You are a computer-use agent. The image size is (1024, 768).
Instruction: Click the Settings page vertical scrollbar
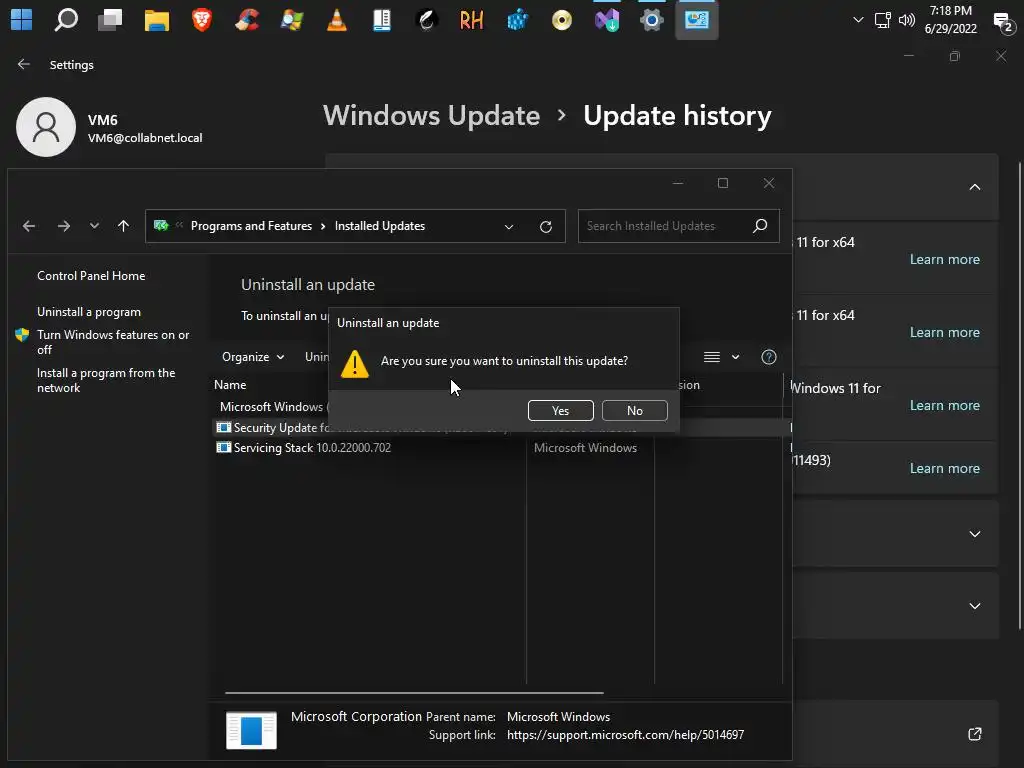(x=1019, y=395)
